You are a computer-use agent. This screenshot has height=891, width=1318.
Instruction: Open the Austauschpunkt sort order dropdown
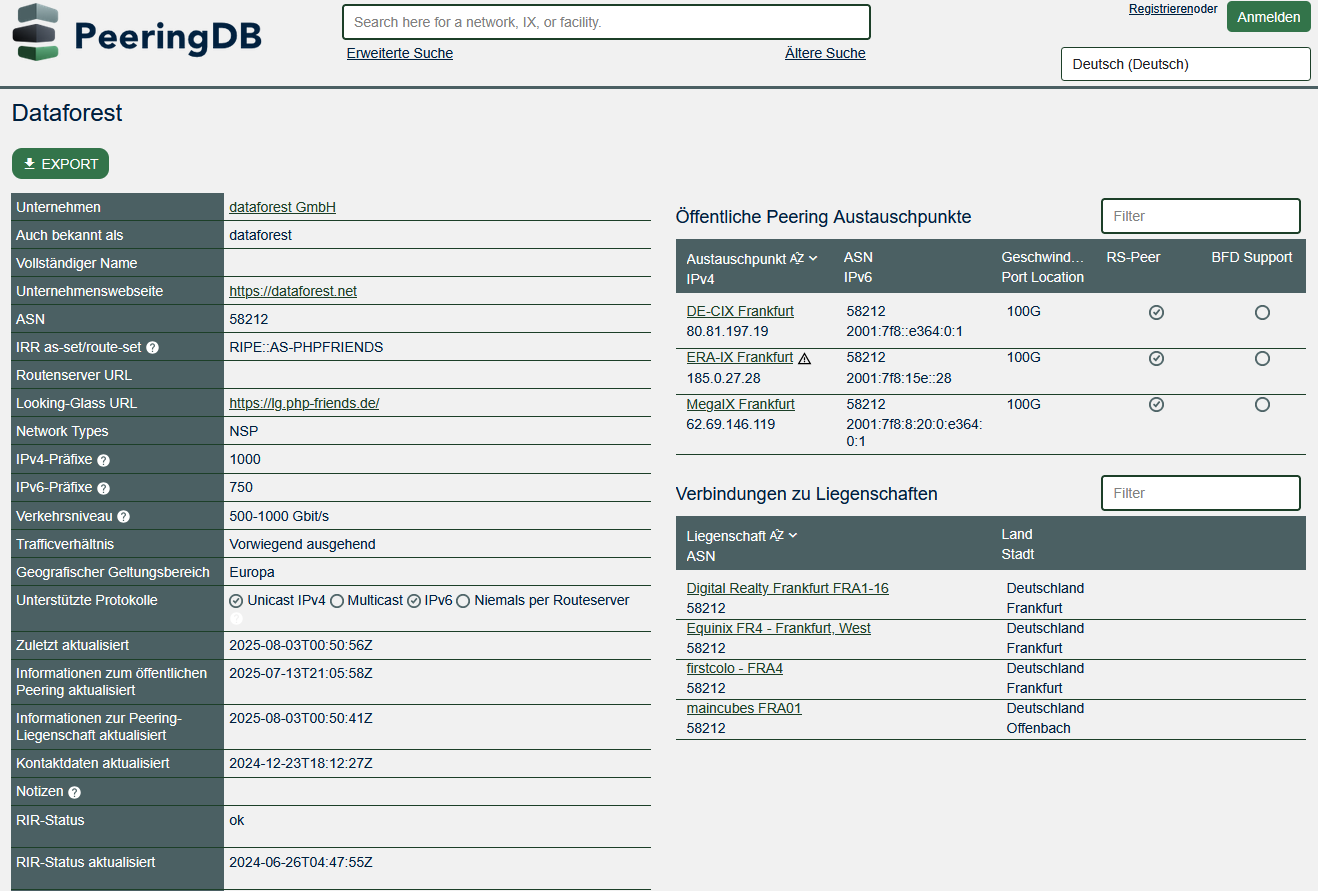click(810, 257)
